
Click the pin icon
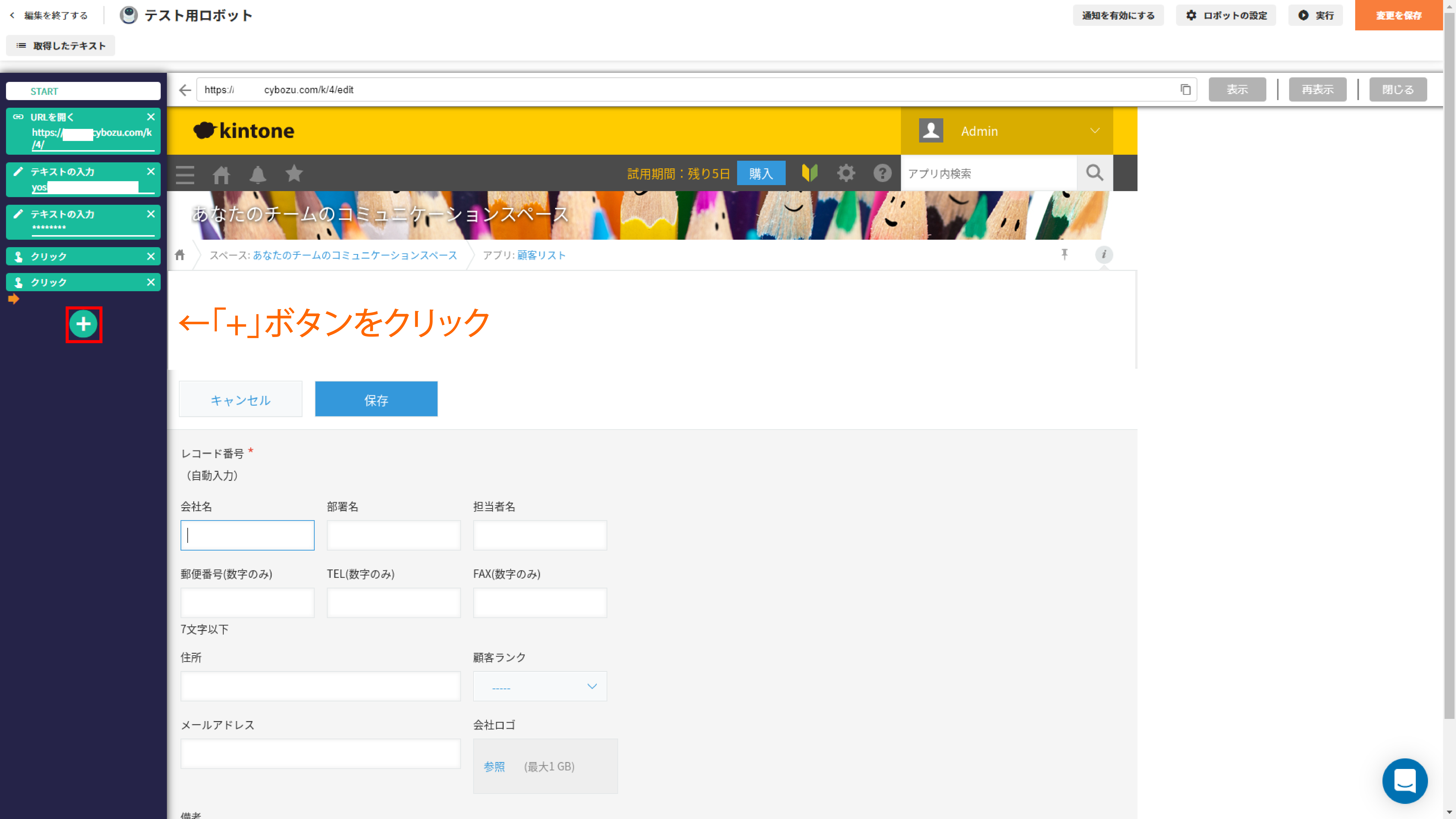pos(1064,254)
